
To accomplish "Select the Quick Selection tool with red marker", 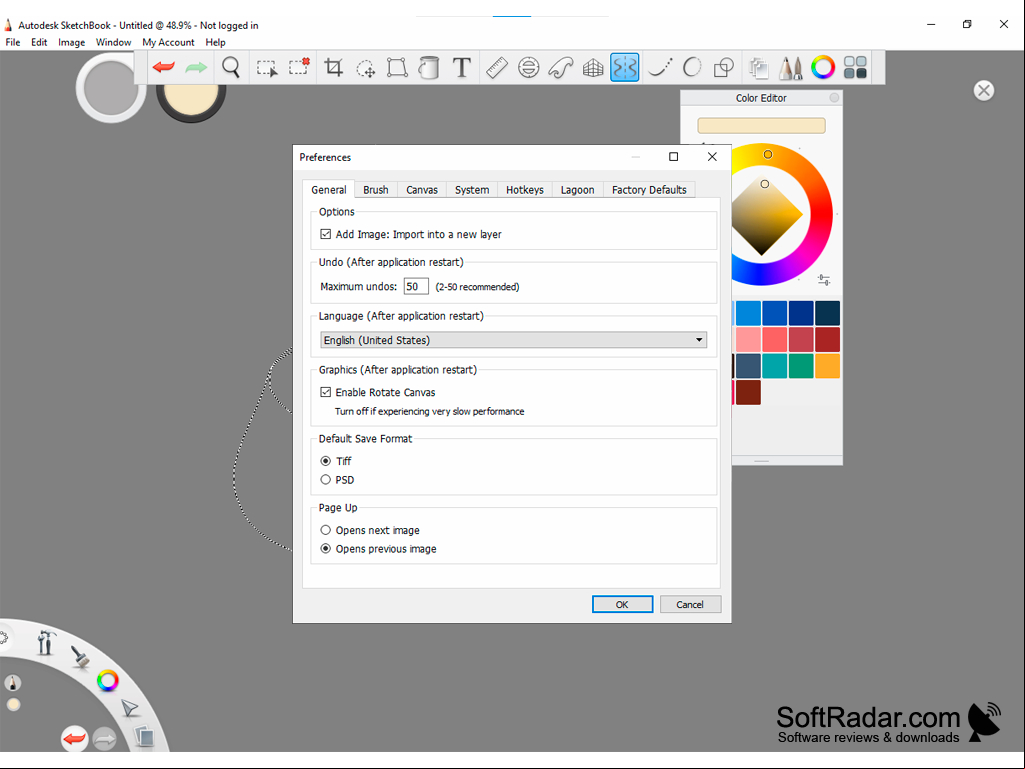I will click(x=299, y=67).
